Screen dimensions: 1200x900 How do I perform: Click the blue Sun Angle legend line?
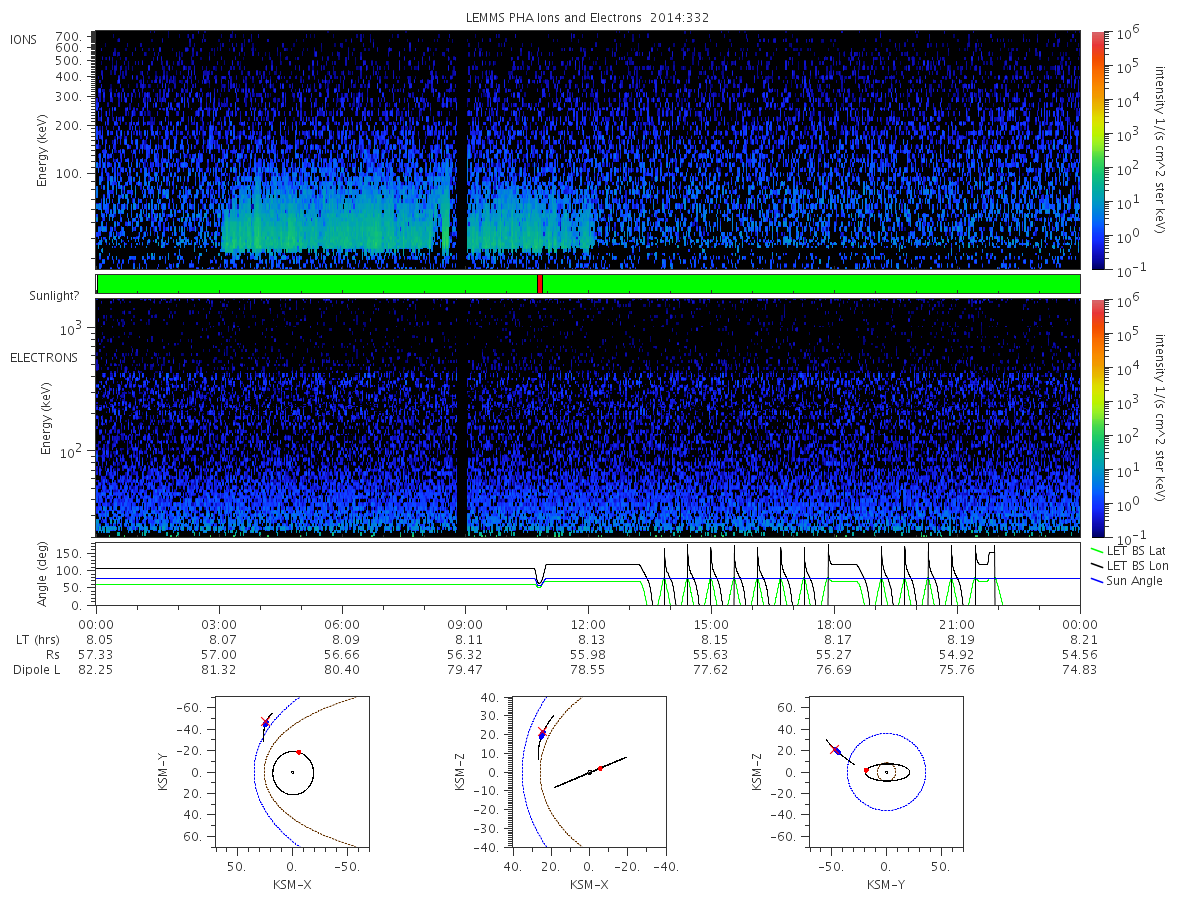coord(1097,581)
